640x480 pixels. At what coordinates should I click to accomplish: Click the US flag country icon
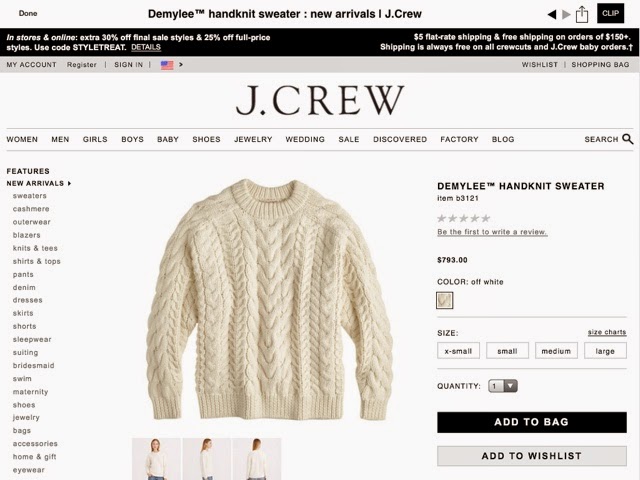coord(167,65)
